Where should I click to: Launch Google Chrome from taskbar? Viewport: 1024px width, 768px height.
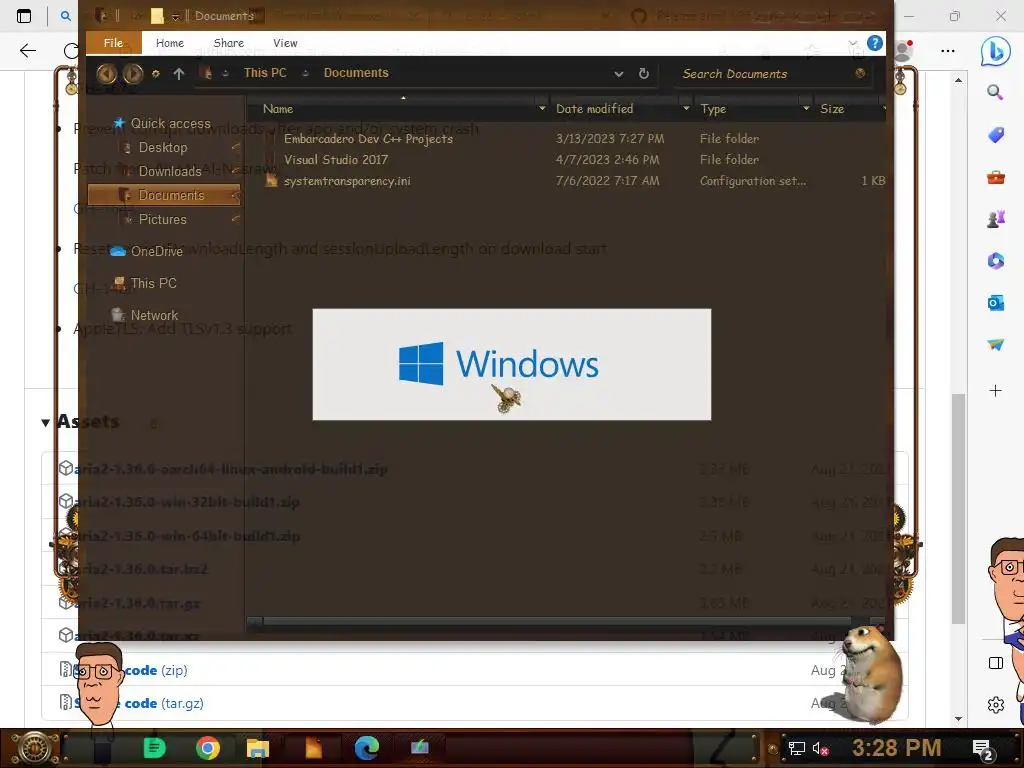208,748
